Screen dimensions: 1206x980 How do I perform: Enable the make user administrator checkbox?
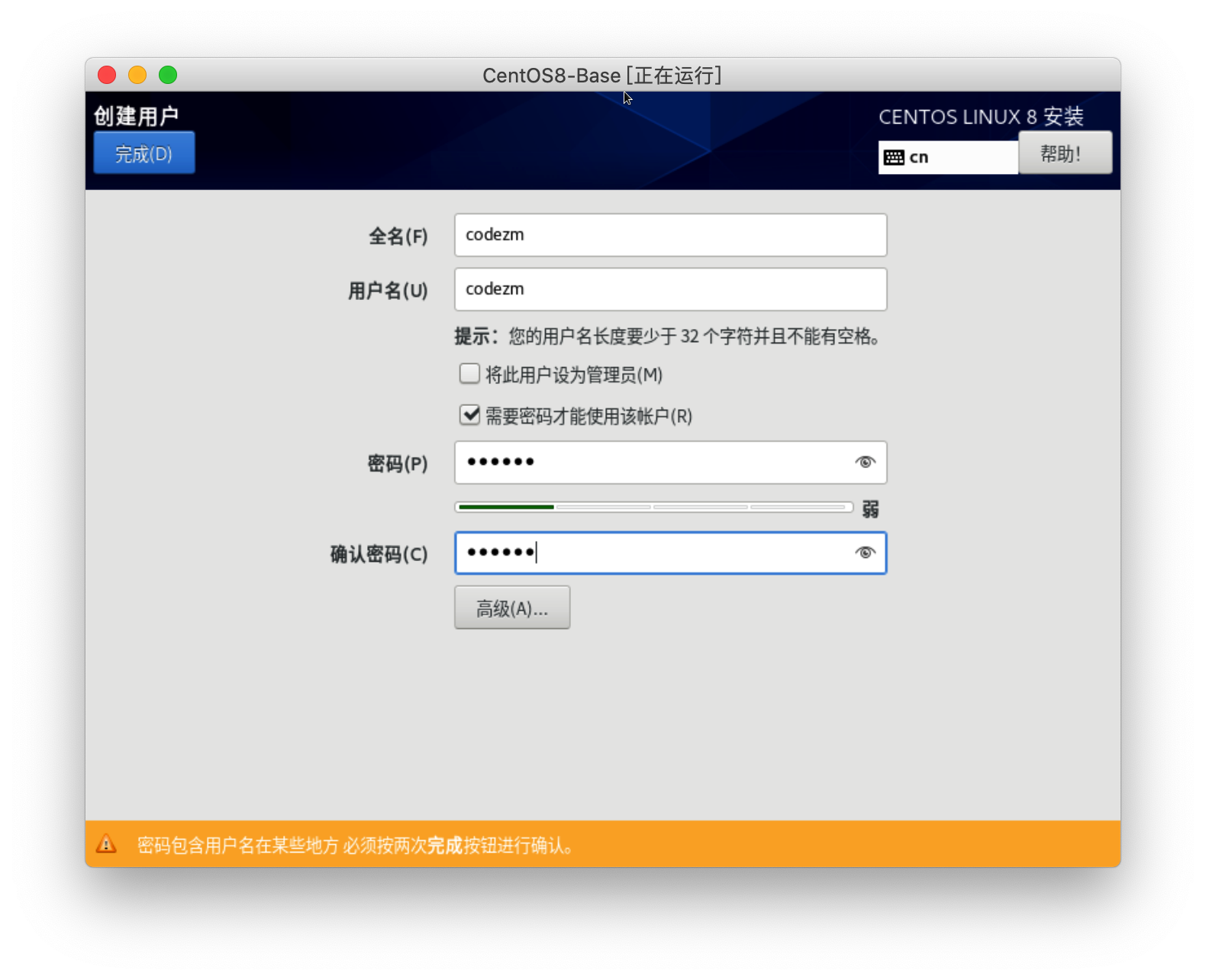pos(469,374)
